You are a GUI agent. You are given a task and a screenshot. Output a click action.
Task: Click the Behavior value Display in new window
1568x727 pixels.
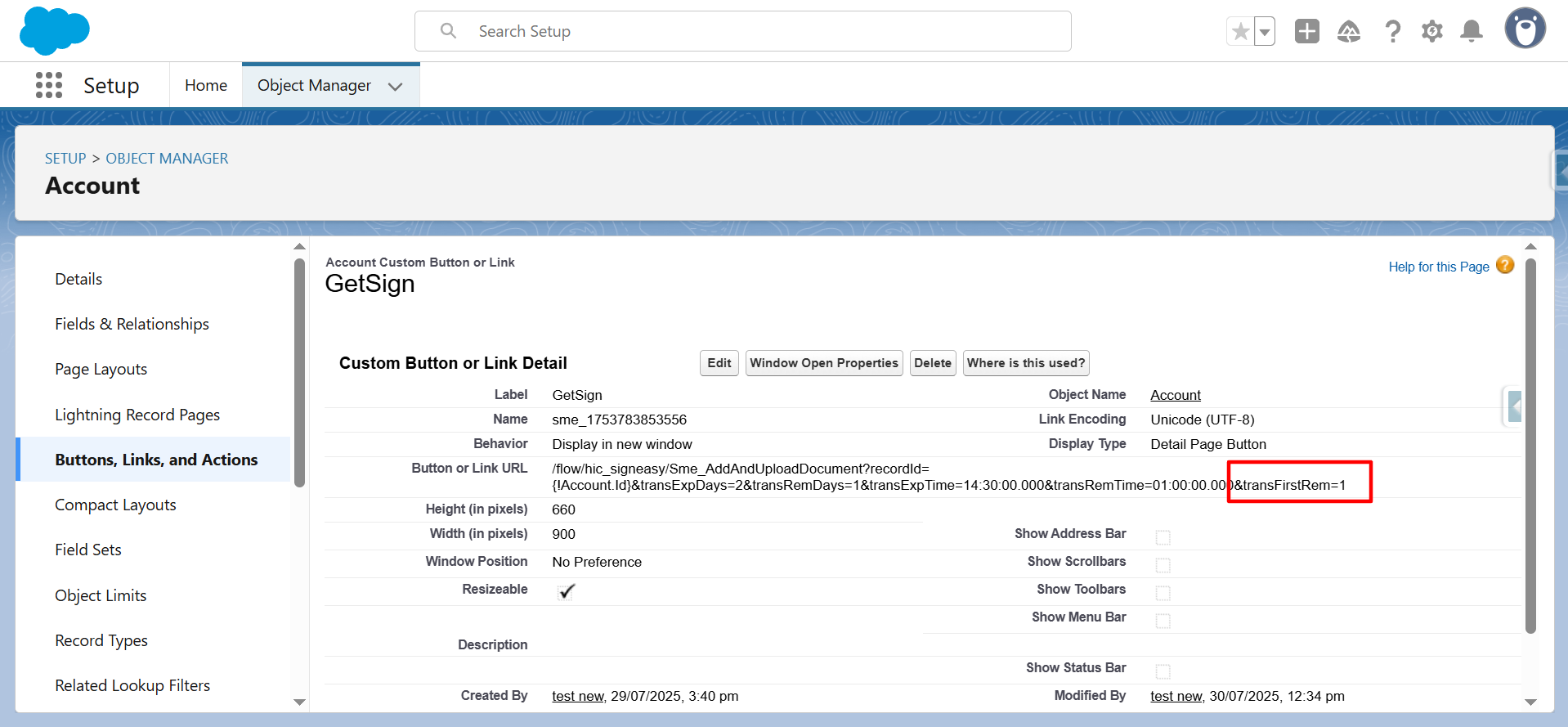coord(622,444)
